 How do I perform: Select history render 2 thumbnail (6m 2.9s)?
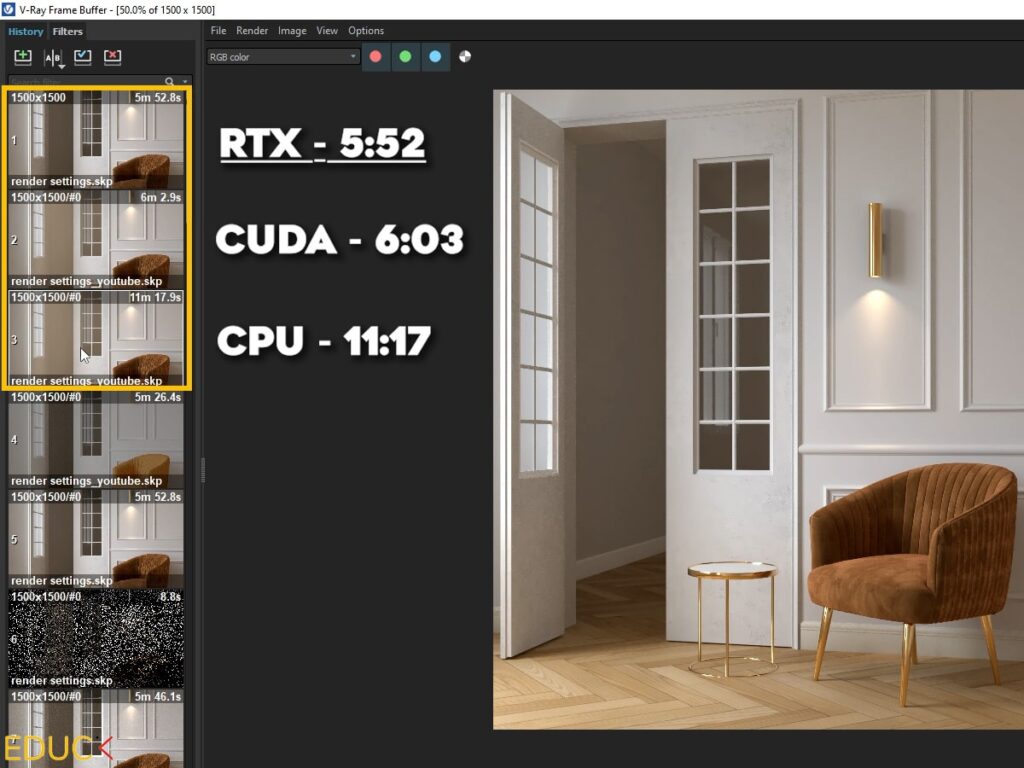click(x=96, y=240)
